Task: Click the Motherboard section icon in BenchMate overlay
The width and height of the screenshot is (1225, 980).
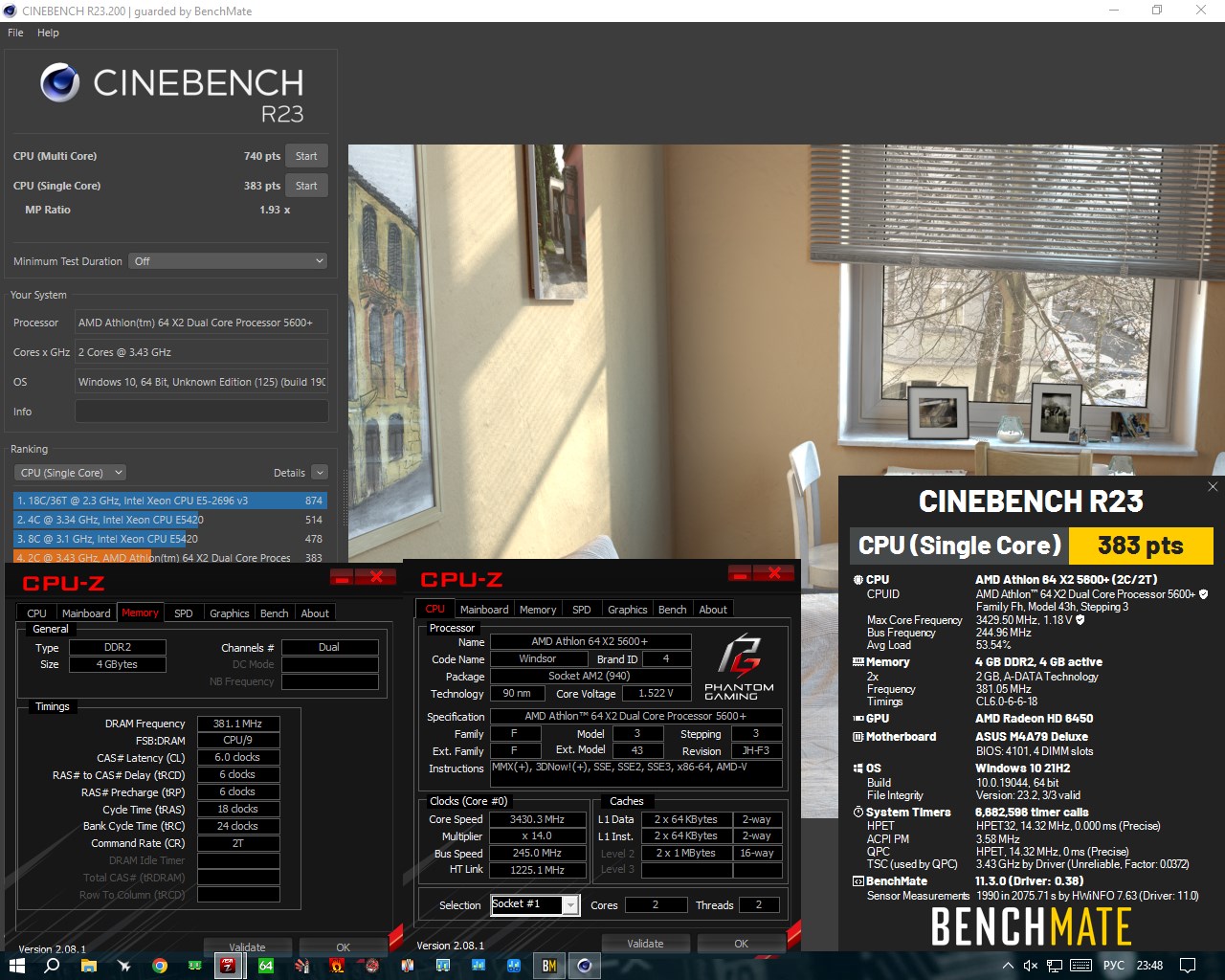Action: [858, 737]
